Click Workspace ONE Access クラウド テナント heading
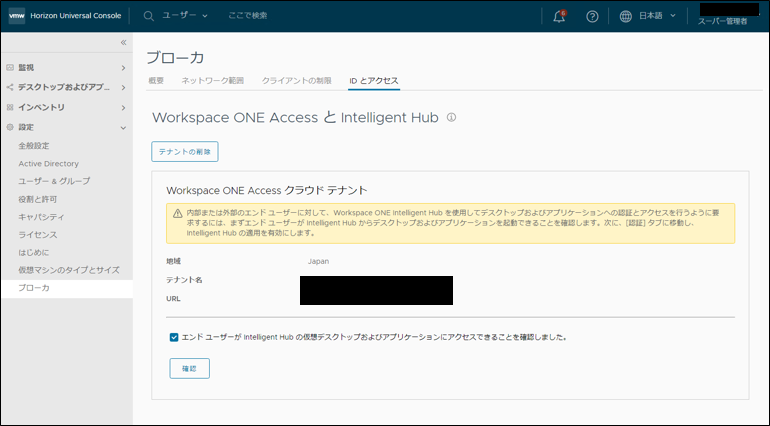 coord(267,191)
